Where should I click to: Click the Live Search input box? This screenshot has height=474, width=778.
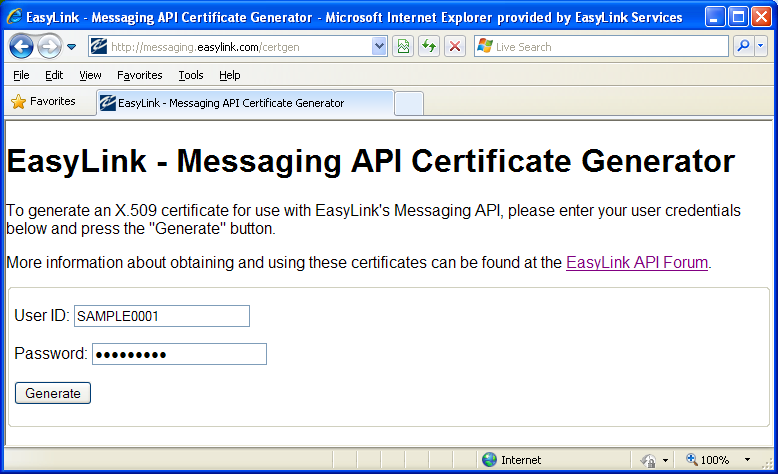pos(601,47)
